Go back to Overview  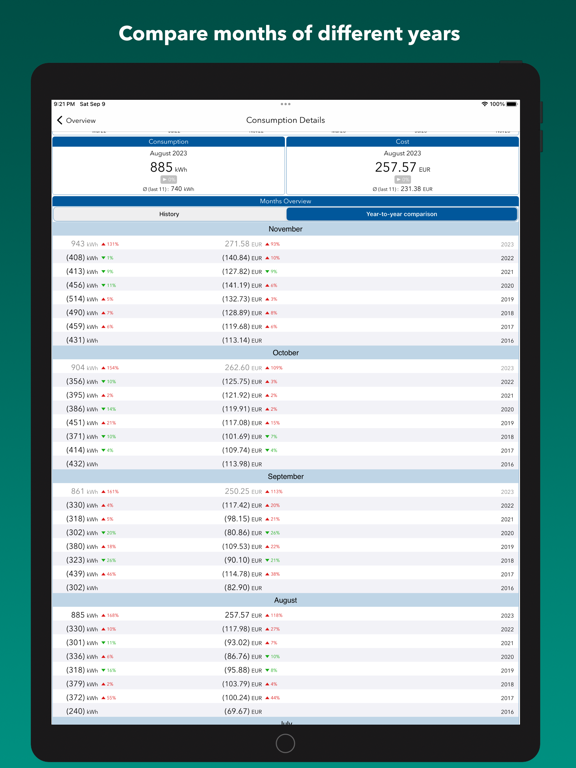(x=76, y=120)
